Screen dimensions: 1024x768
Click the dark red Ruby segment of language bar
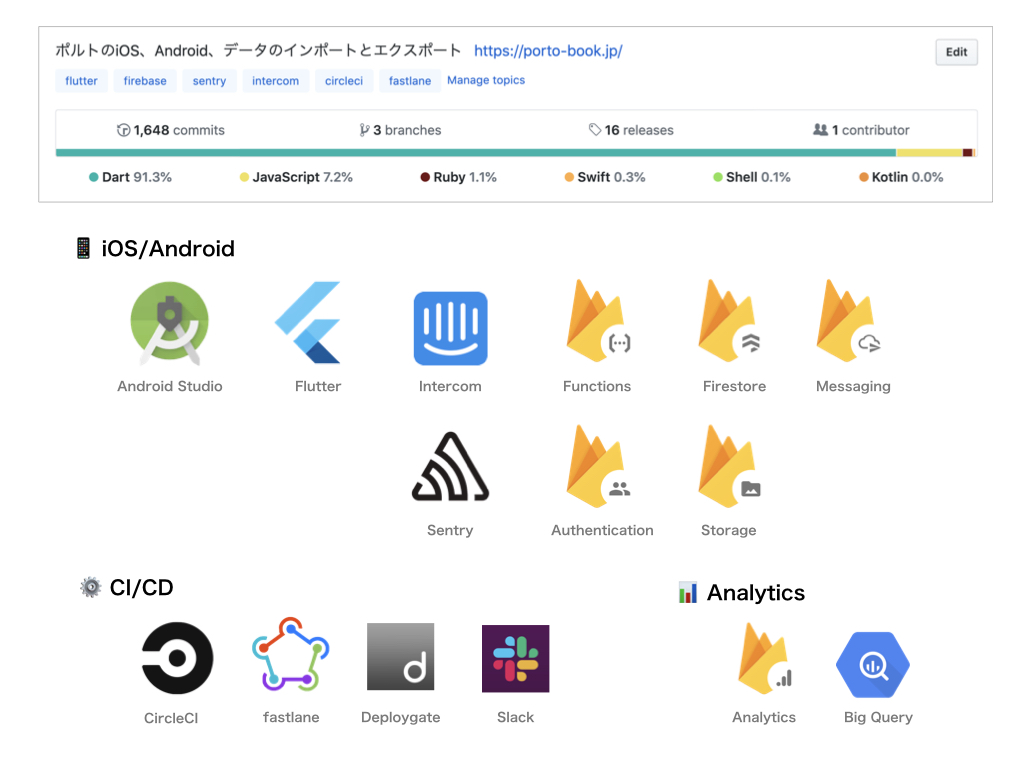pos(967,153)
